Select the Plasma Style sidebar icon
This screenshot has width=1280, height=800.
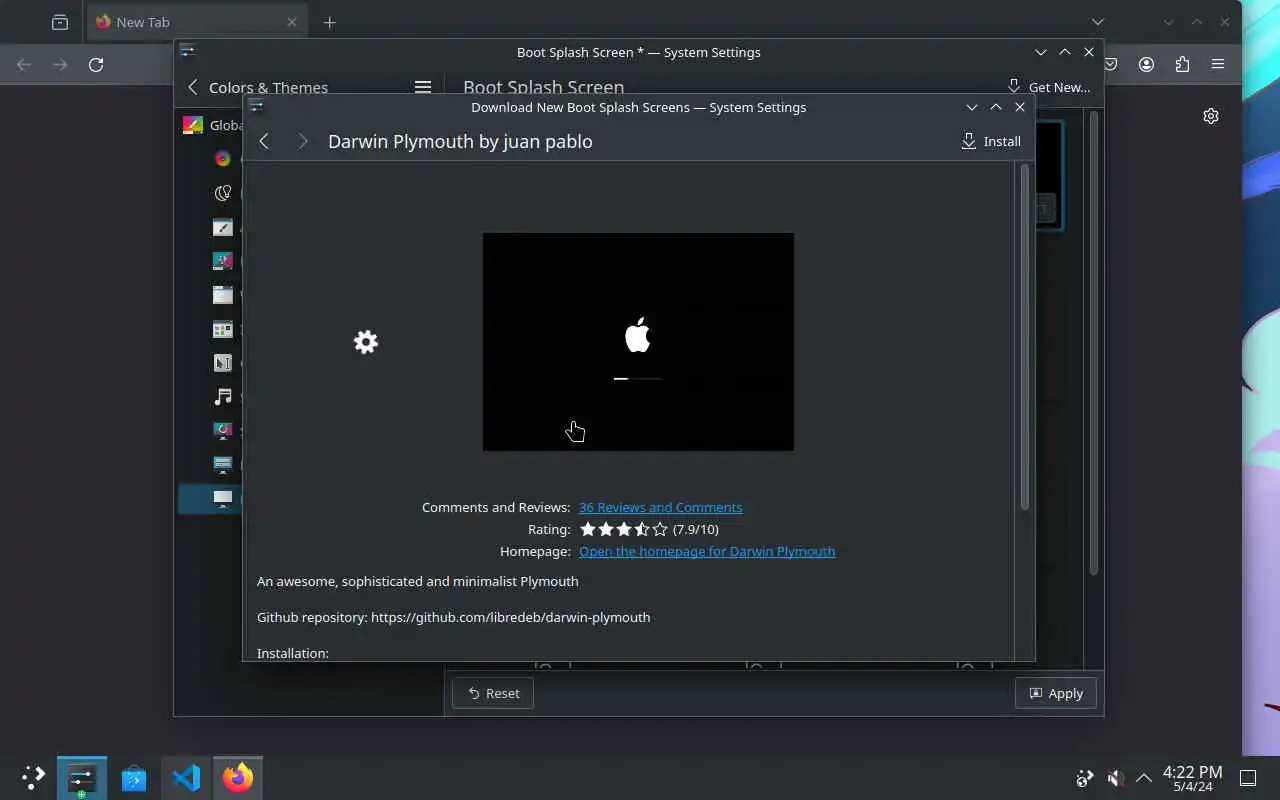223,261
